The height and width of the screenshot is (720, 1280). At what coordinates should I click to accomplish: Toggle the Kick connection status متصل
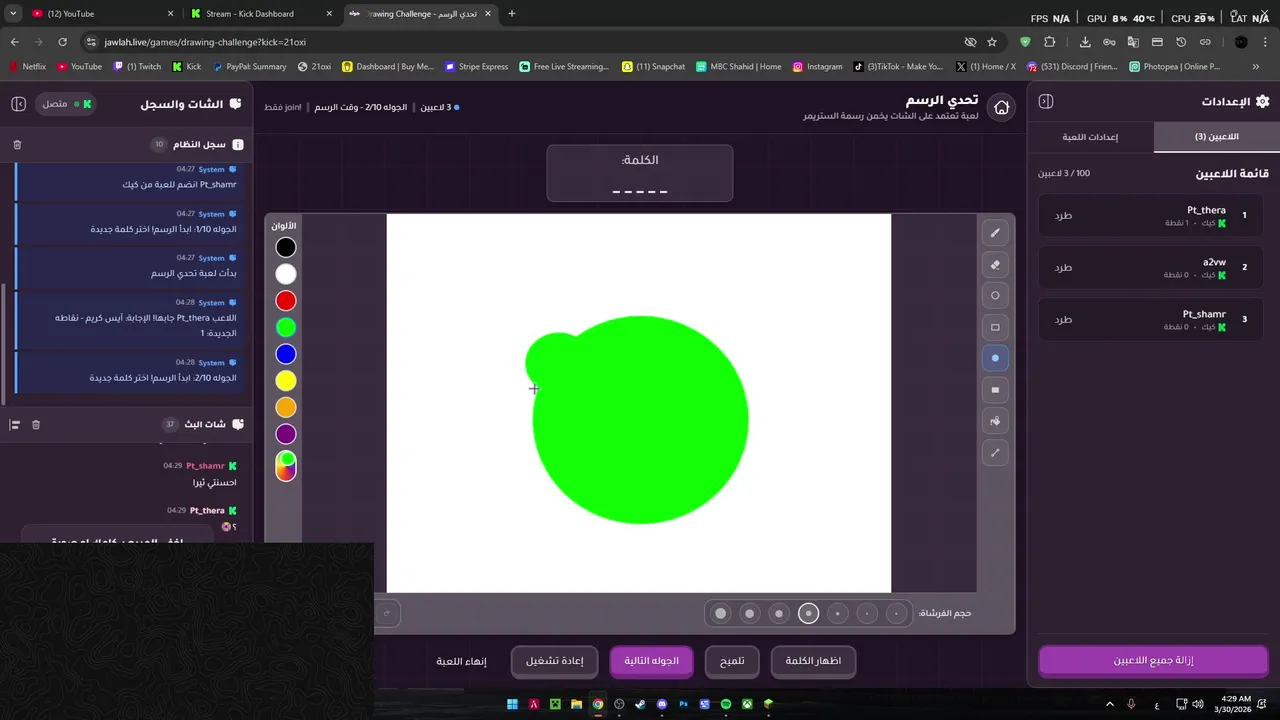(x=66, y=104)
